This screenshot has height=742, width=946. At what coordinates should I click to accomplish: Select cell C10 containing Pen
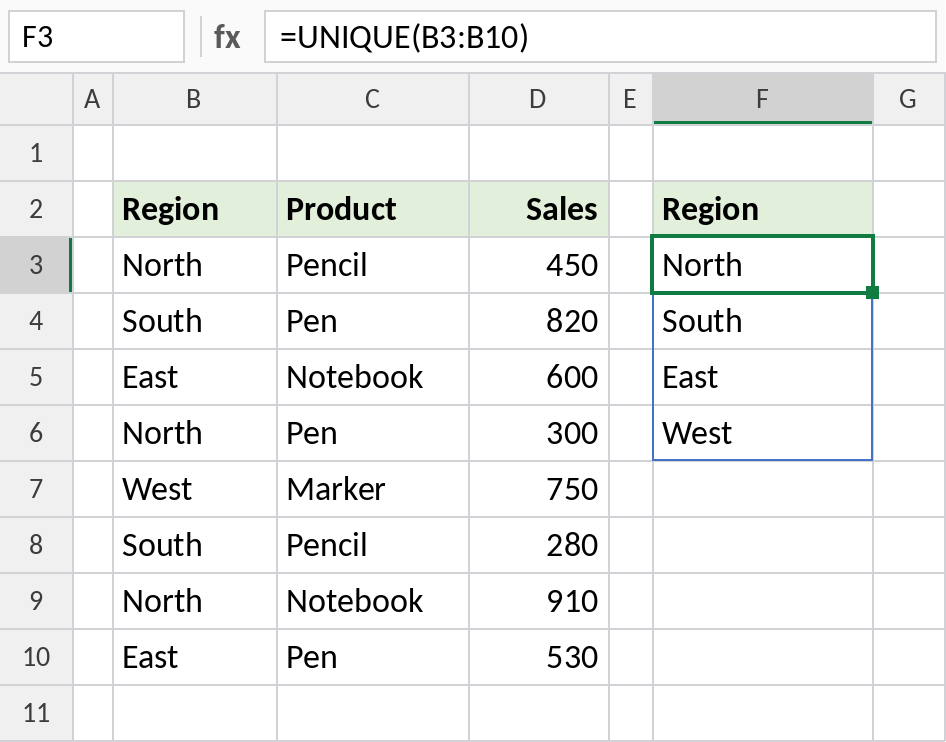(x=373, y=657)
